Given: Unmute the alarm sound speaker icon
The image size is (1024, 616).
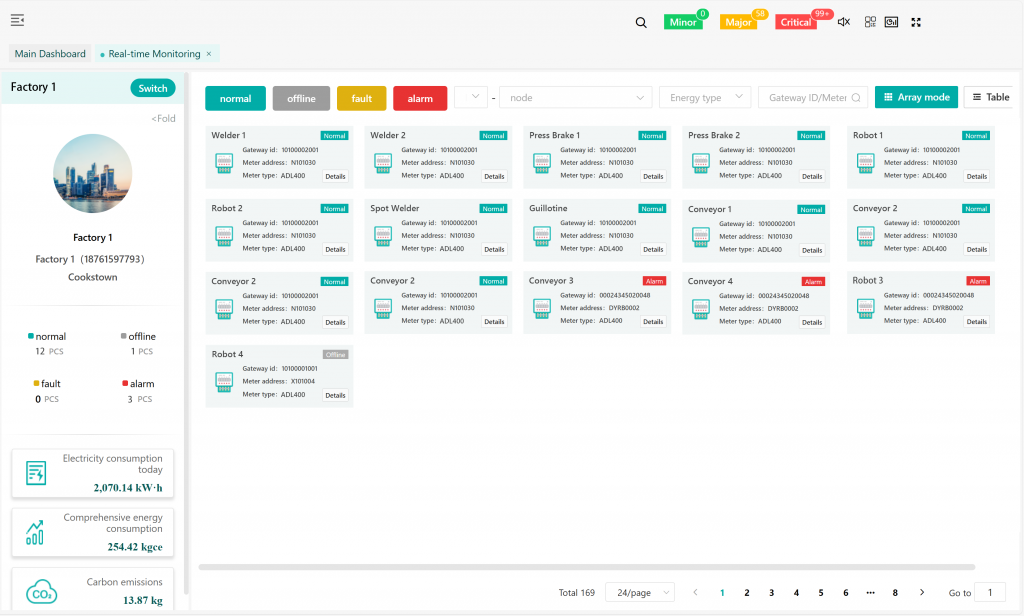Looking at the screenshot, I should click(844, 22).
